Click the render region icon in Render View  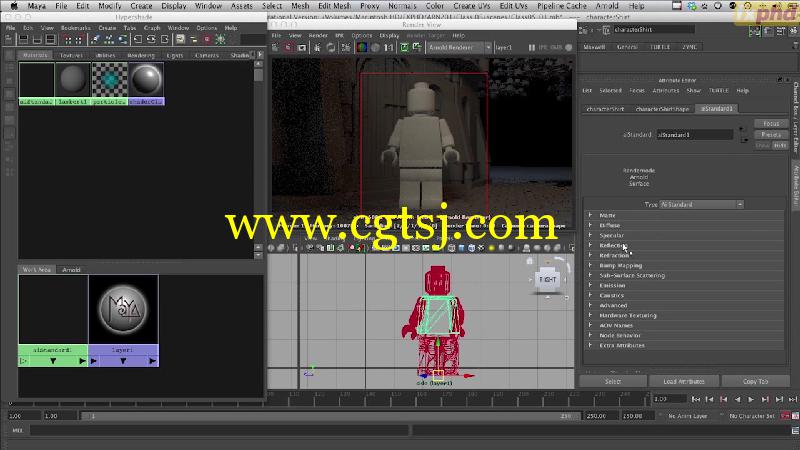tap(288, 47)
